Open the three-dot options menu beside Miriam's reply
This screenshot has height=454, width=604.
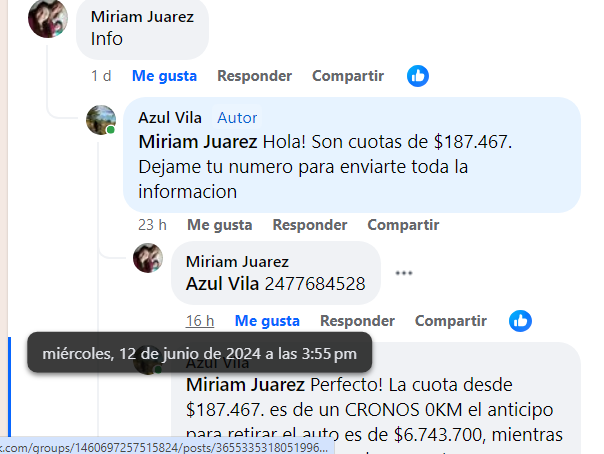tap(404, 273)
